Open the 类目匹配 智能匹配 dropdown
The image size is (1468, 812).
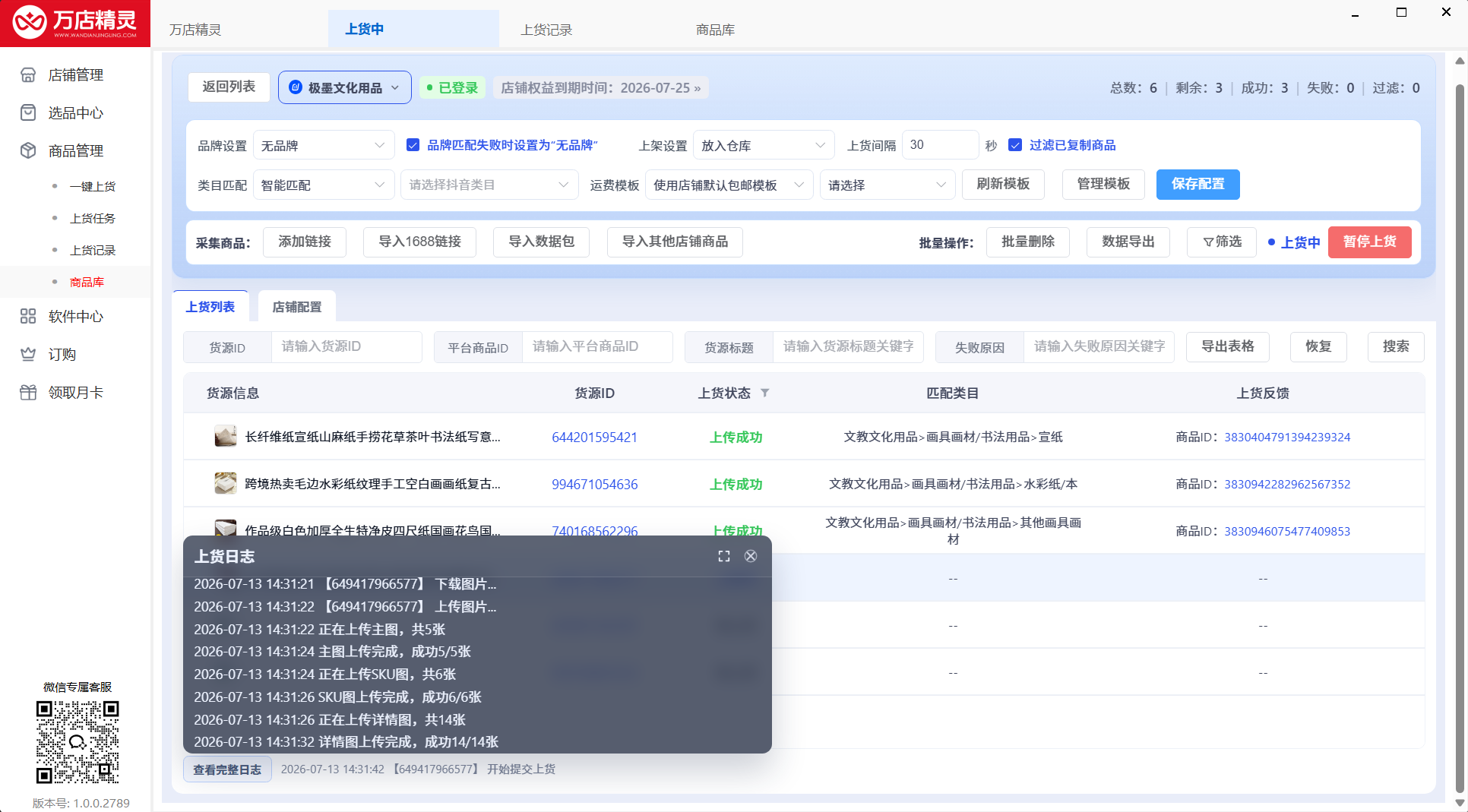[x=324, y=185]
